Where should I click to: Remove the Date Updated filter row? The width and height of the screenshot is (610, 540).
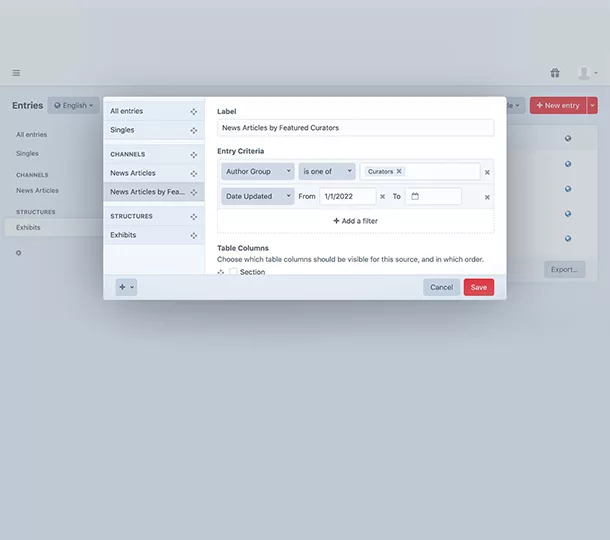[x=487, y=197]
